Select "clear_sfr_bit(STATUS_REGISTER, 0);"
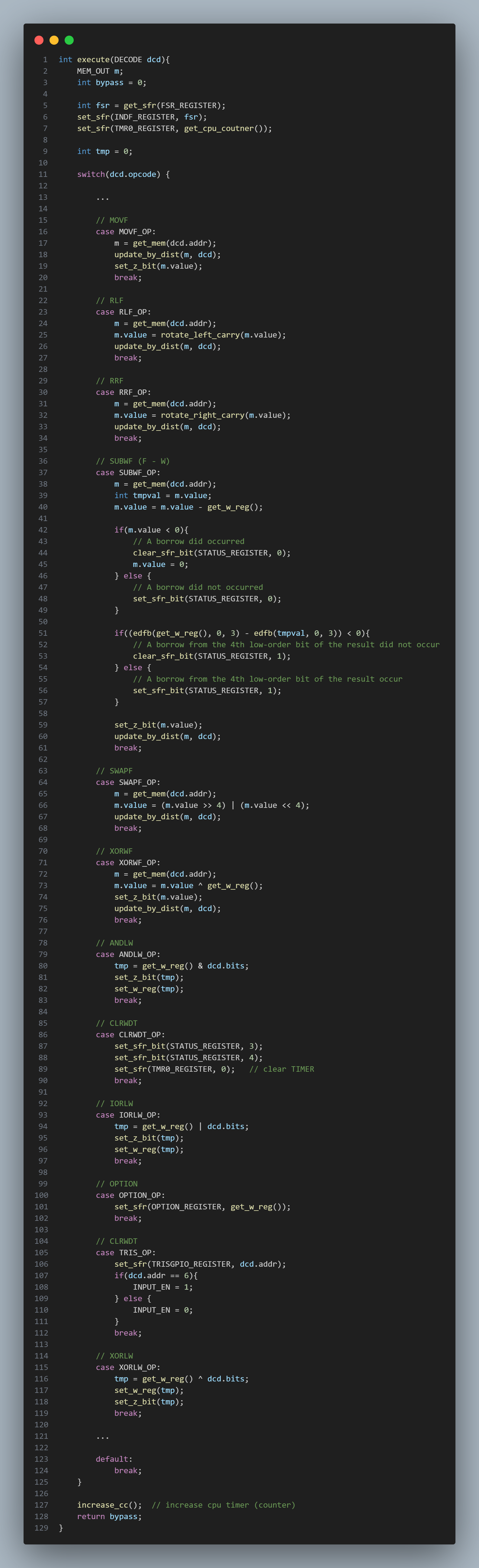The image size is (479, 1568). pos(212,553)
